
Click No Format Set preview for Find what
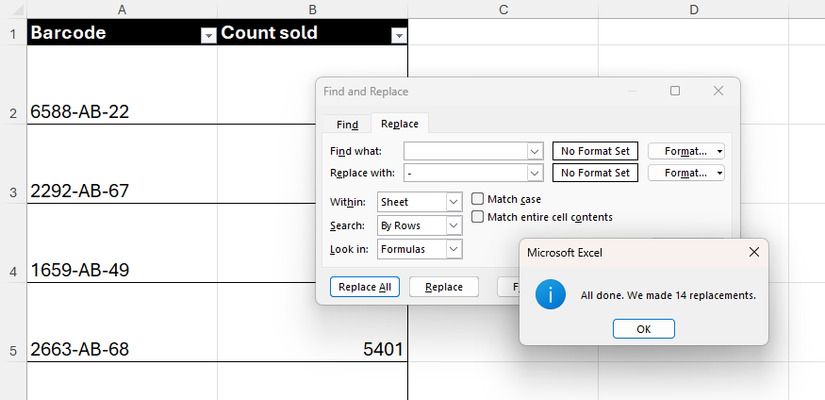click(x=595, y=151)
